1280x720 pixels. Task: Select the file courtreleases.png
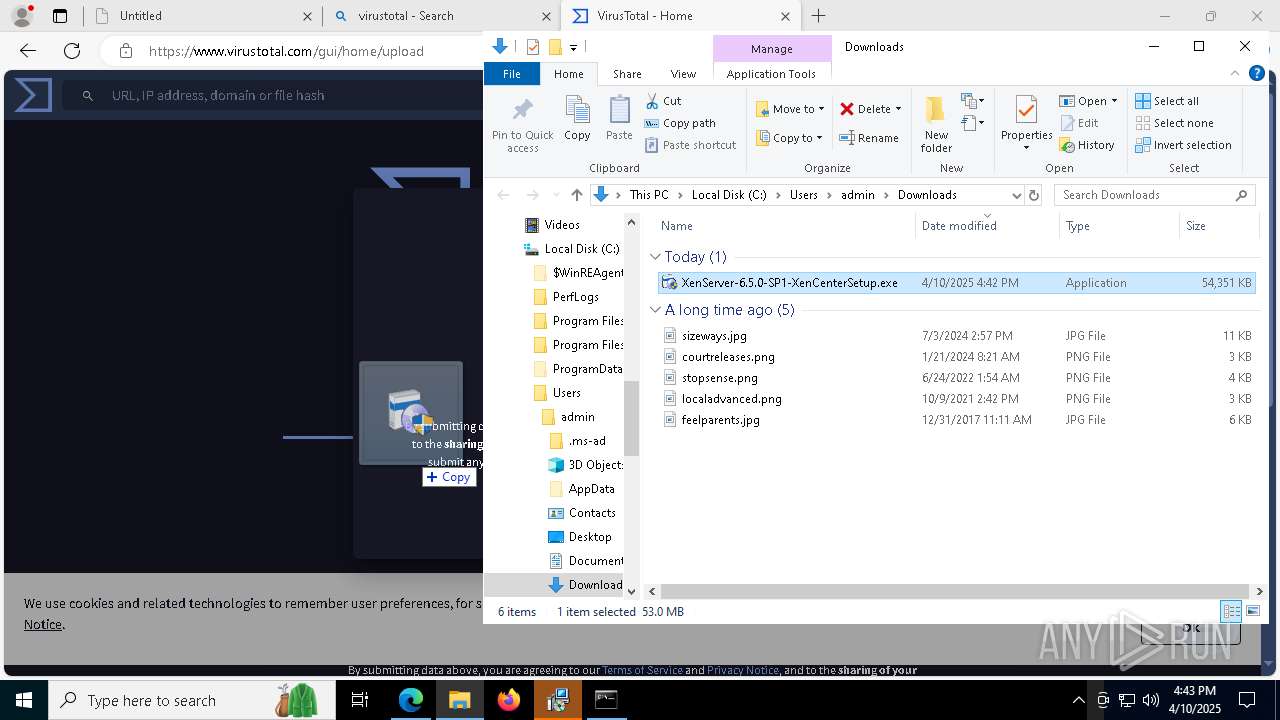point(728,357)
